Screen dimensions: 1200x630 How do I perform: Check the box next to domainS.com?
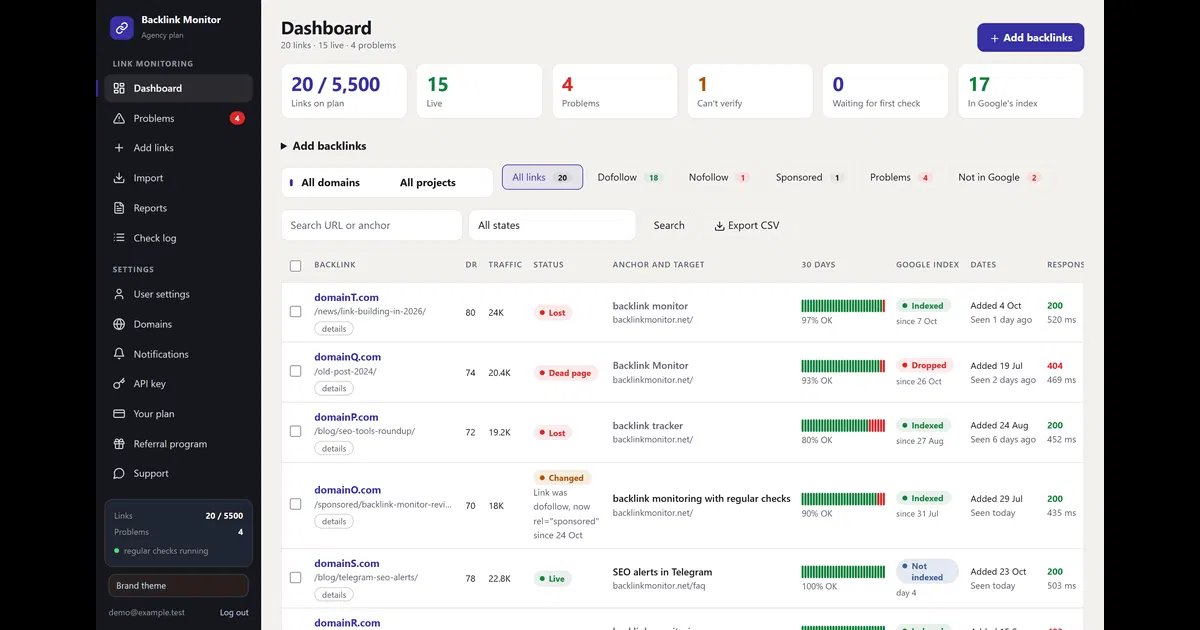point(295,577)
